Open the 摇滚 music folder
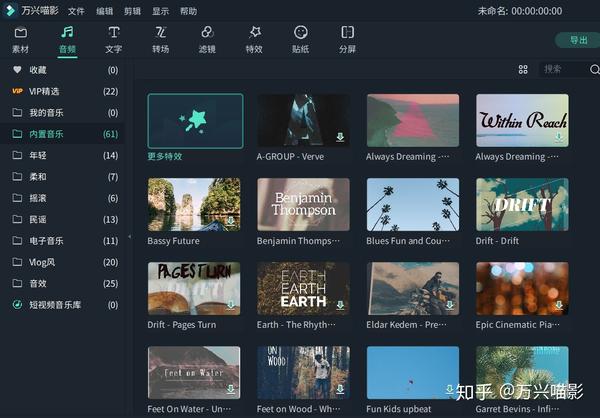The image size is (600, 418). pyautogui.click(x=62, y=198)
